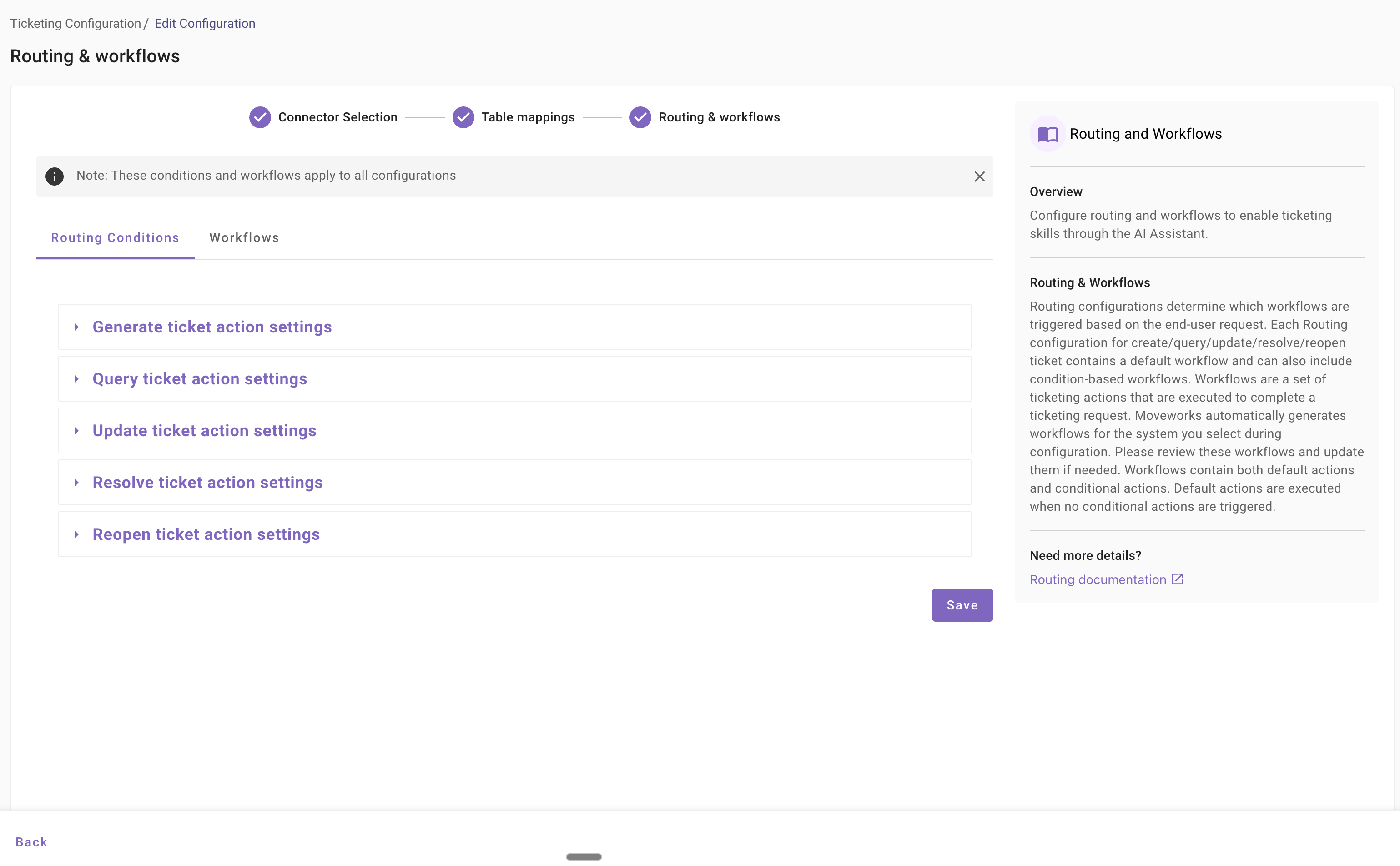Click the Routing & workflows step checkmark icon
The height and width of the screenshot is (866, 1400).
tap(640, 117)
